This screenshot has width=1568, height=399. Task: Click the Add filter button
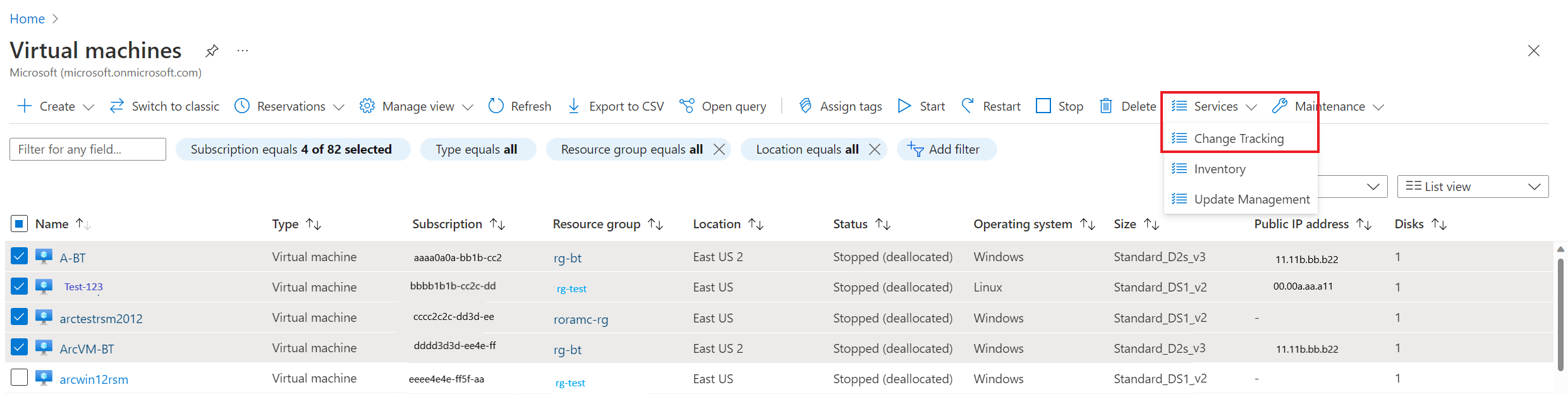click(946, 149)
